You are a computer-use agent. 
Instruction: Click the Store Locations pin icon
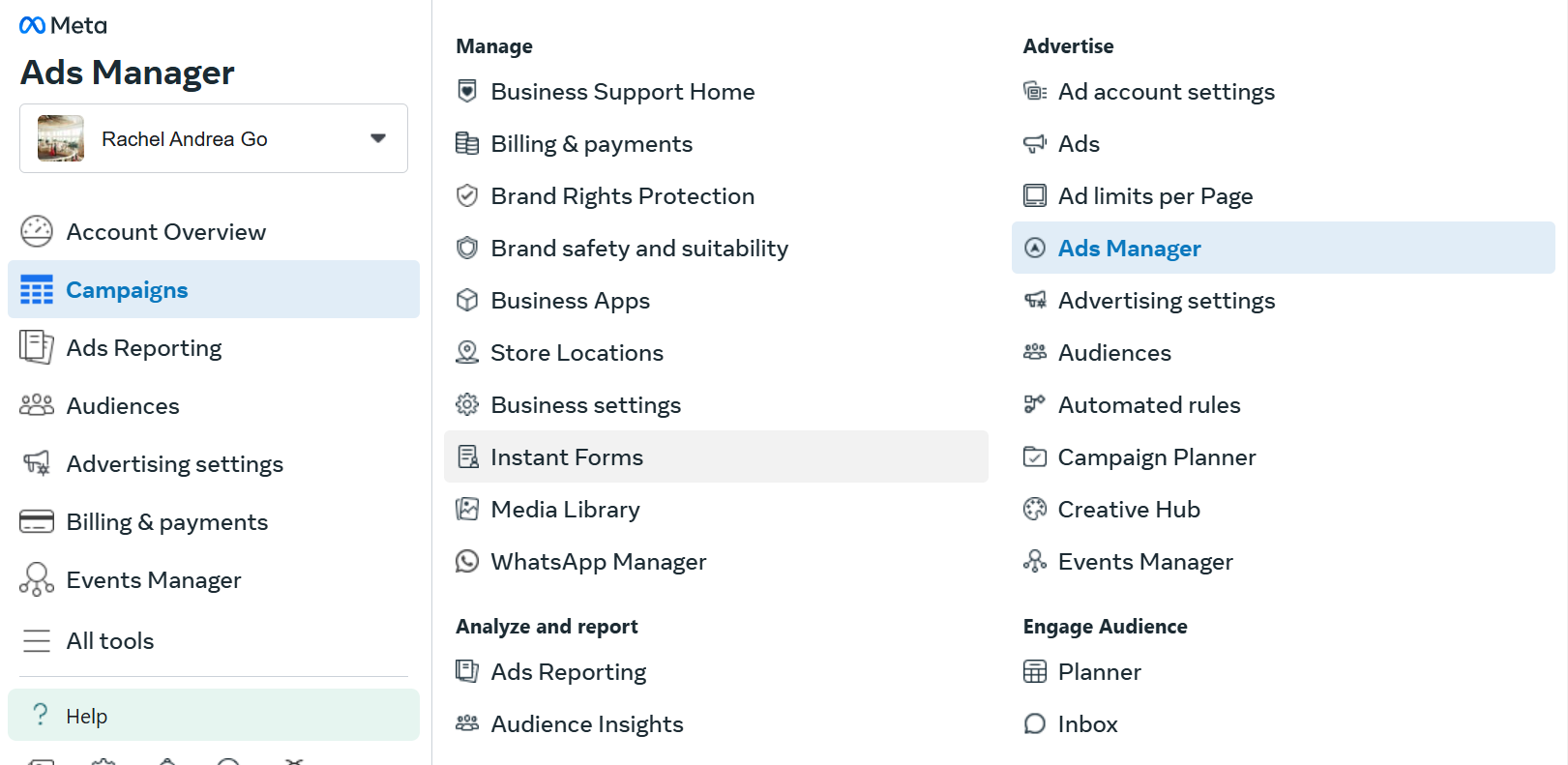(x=467, y=352)
